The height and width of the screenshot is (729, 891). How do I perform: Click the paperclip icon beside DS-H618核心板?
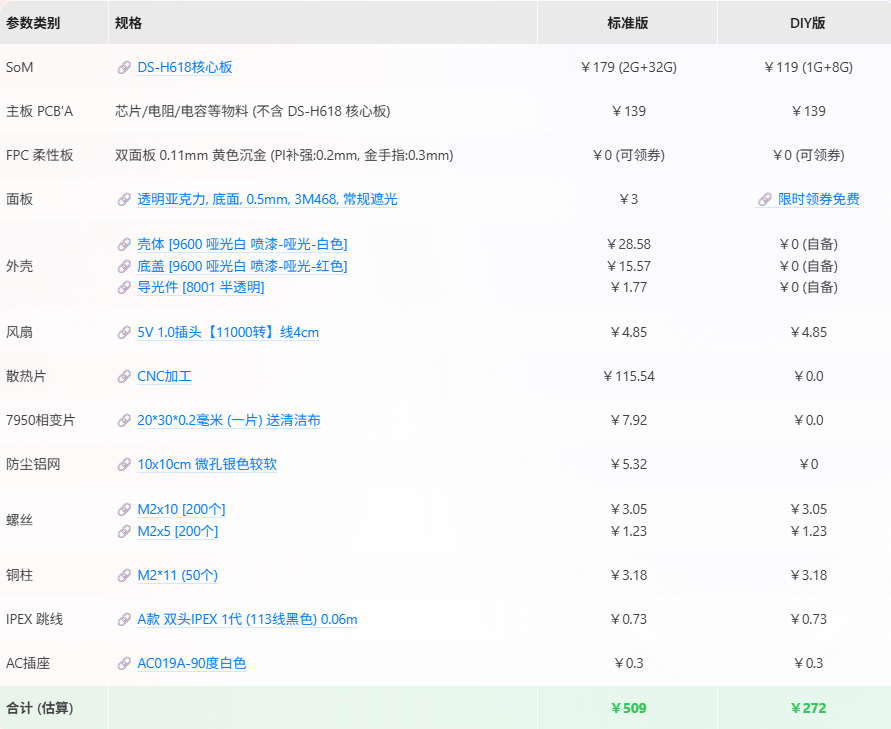pyautogui.click(x=122, y=67)
